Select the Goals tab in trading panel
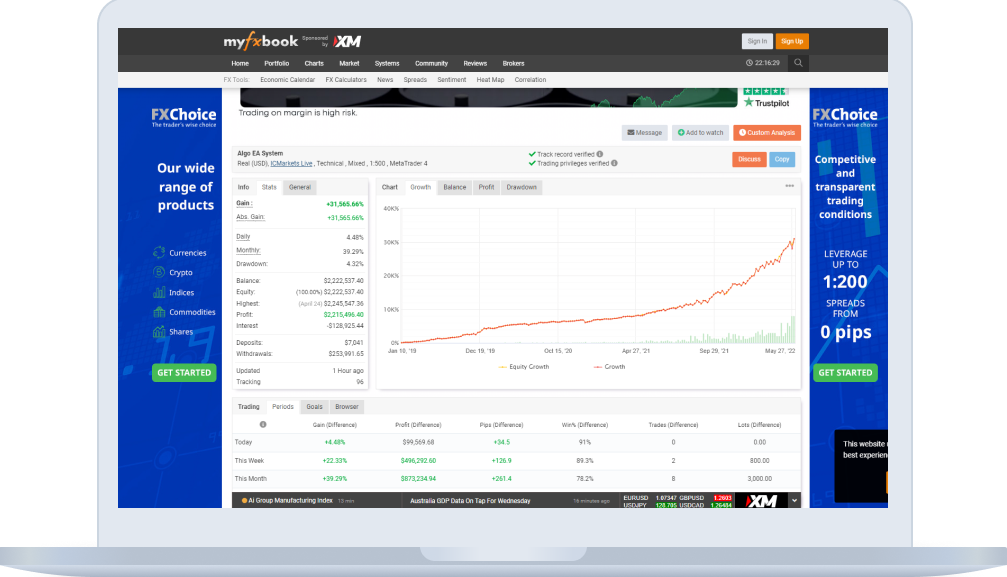The image size is (1007, 577). (x=314, y=407)
